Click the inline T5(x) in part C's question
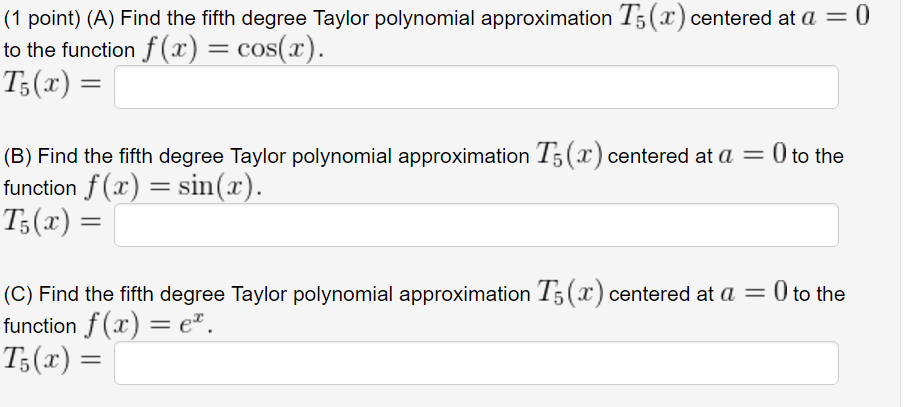The height and width of the screenshot is (407, 917). tap(569, 294)
